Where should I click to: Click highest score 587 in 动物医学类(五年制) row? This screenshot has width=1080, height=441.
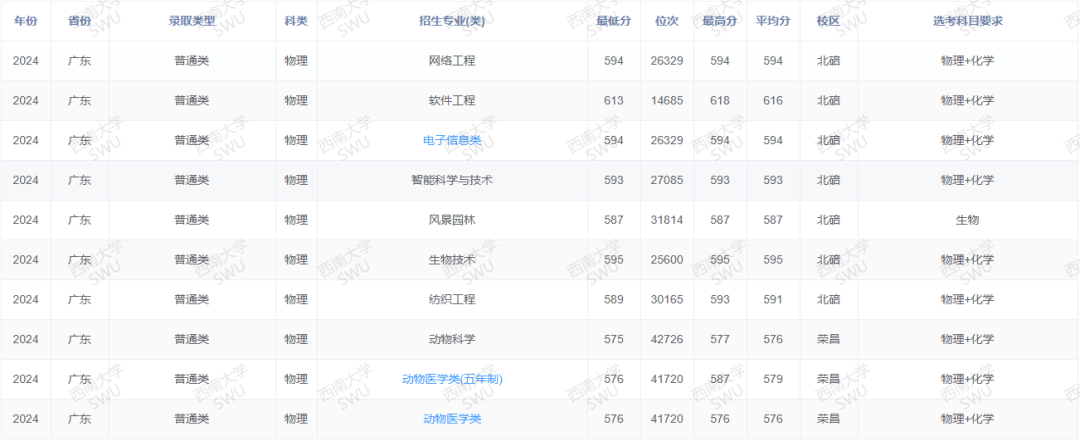(720, 379)
